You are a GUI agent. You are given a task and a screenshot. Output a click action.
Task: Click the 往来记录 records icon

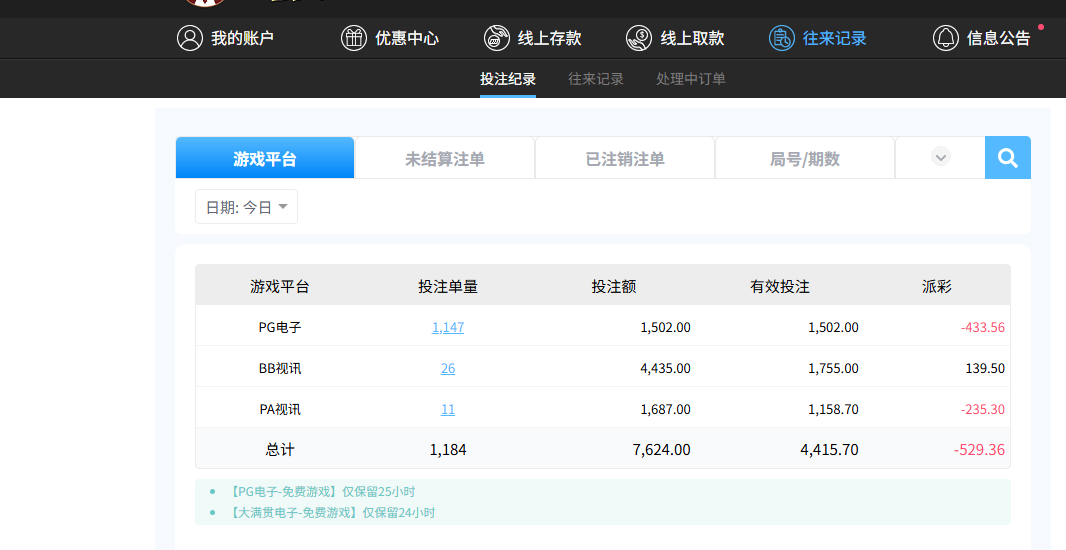click(781, 38)
